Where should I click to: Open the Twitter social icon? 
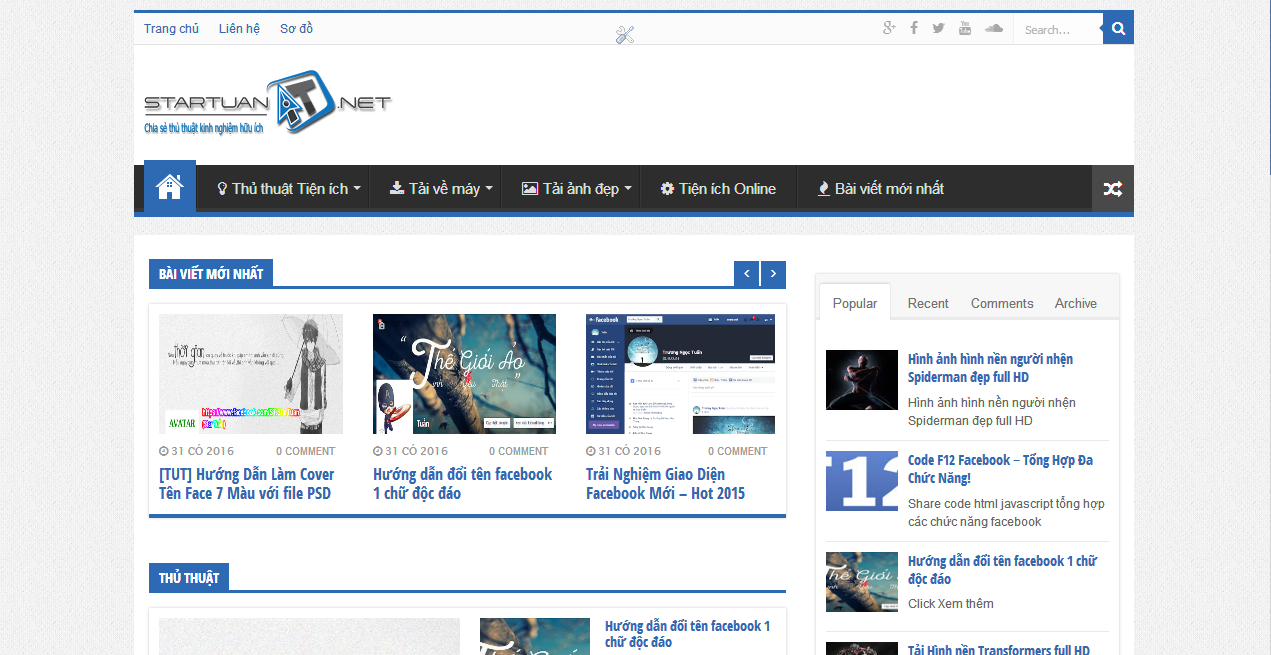[x=938, y=28]
